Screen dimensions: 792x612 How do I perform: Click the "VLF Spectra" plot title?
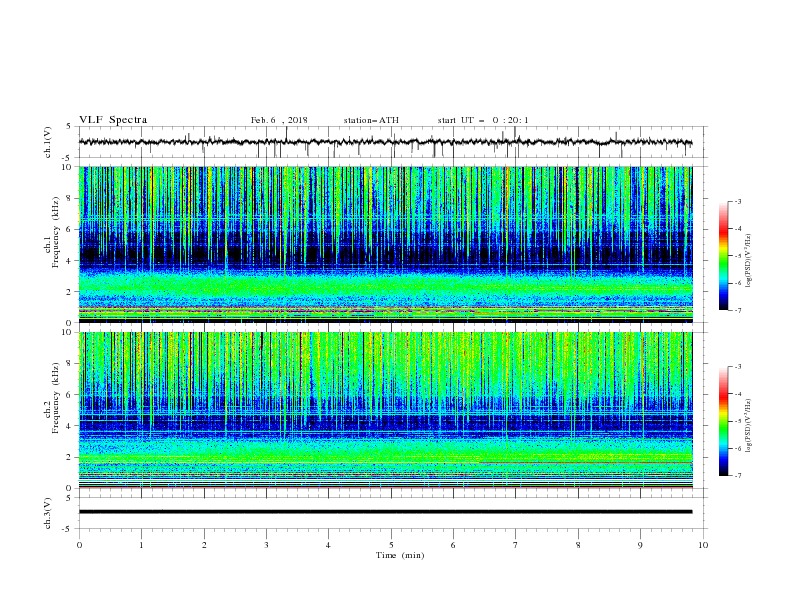(113, 120)
